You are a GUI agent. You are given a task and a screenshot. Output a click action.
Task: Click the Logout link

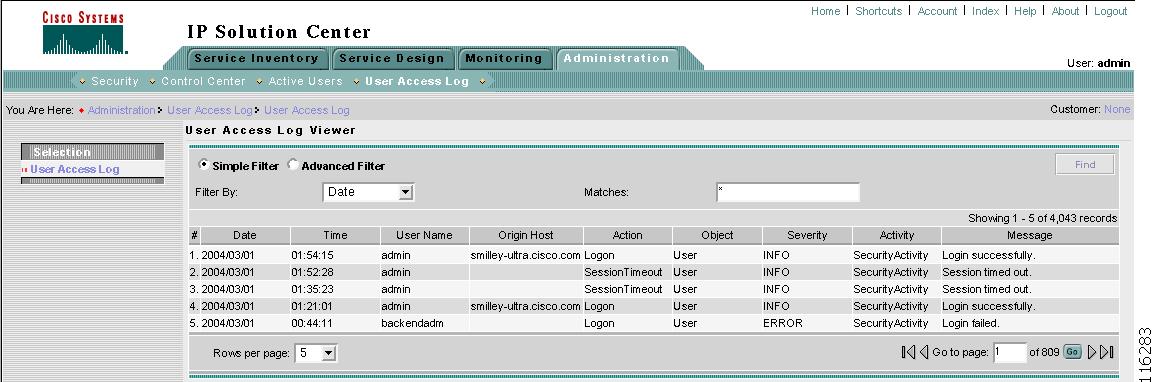tap(1110, 11)
